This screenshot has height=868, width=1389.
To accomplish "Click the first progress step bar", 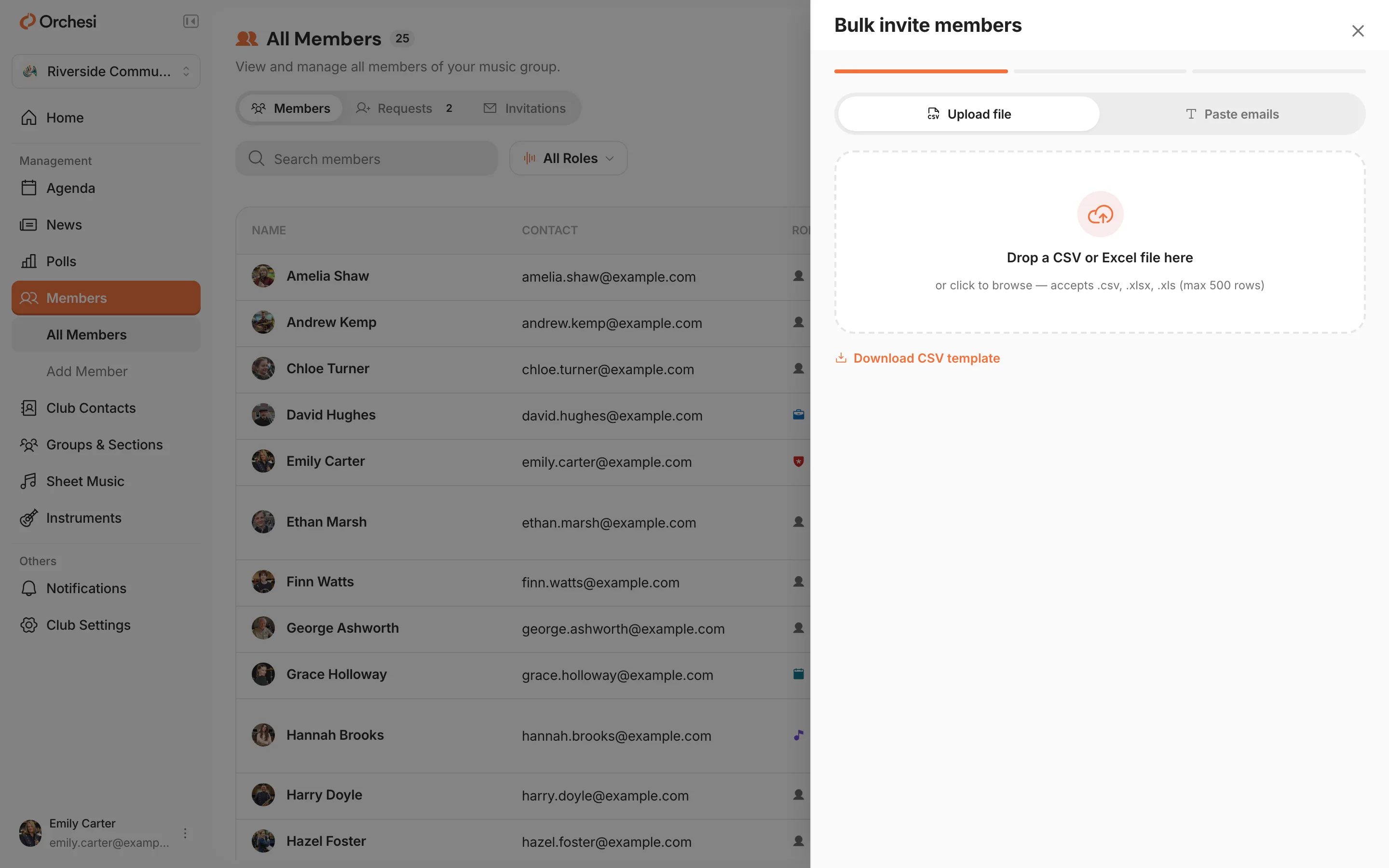I will click(921, 71).
